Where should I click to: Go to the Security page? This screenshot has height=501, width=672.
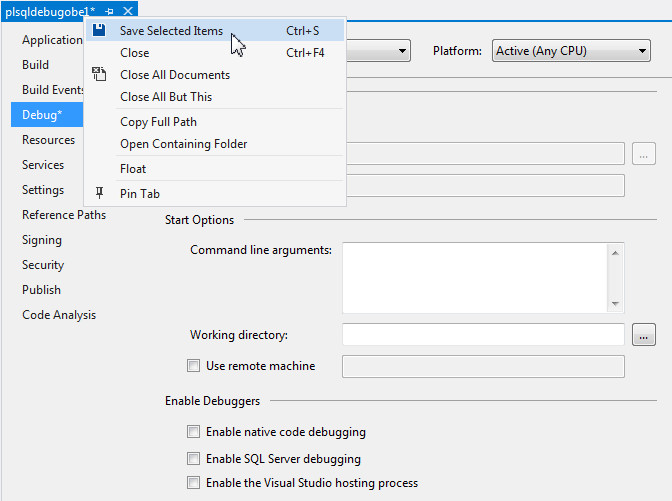click(43, 265)
